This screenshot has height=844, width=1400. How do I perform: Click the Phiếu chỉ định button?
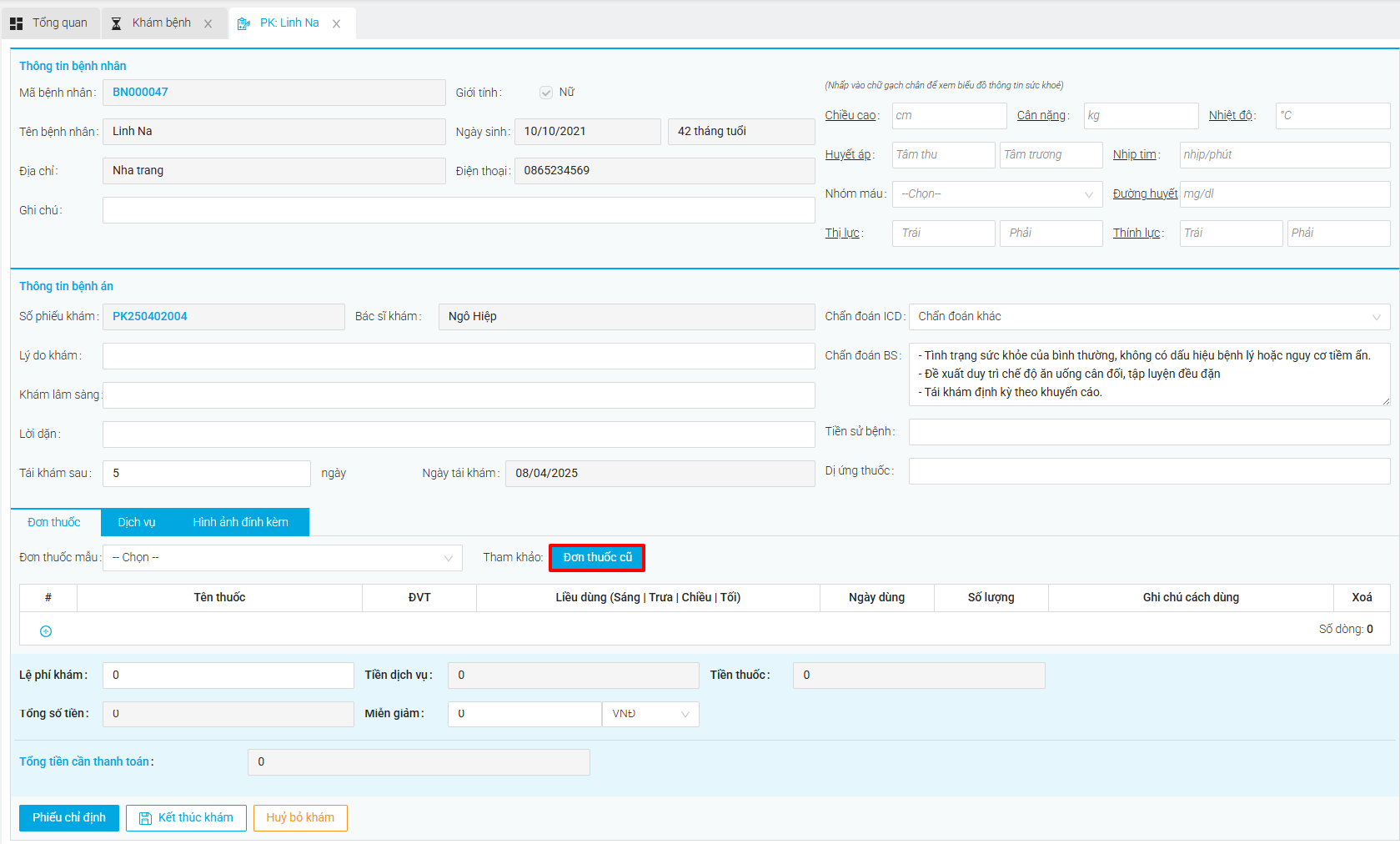(x=69, y=817)
